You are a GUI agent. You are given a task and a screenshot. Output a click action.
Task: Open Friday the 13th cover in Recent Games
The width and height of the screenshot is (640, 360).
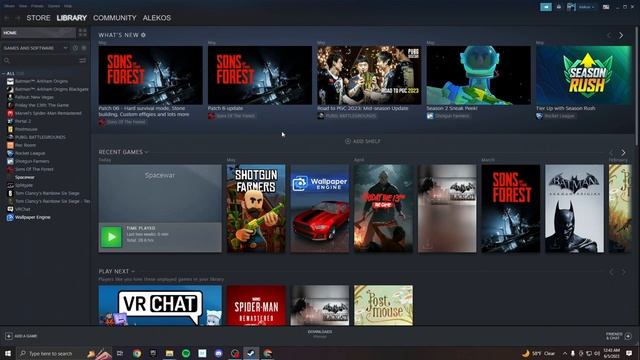pos(383,209)
